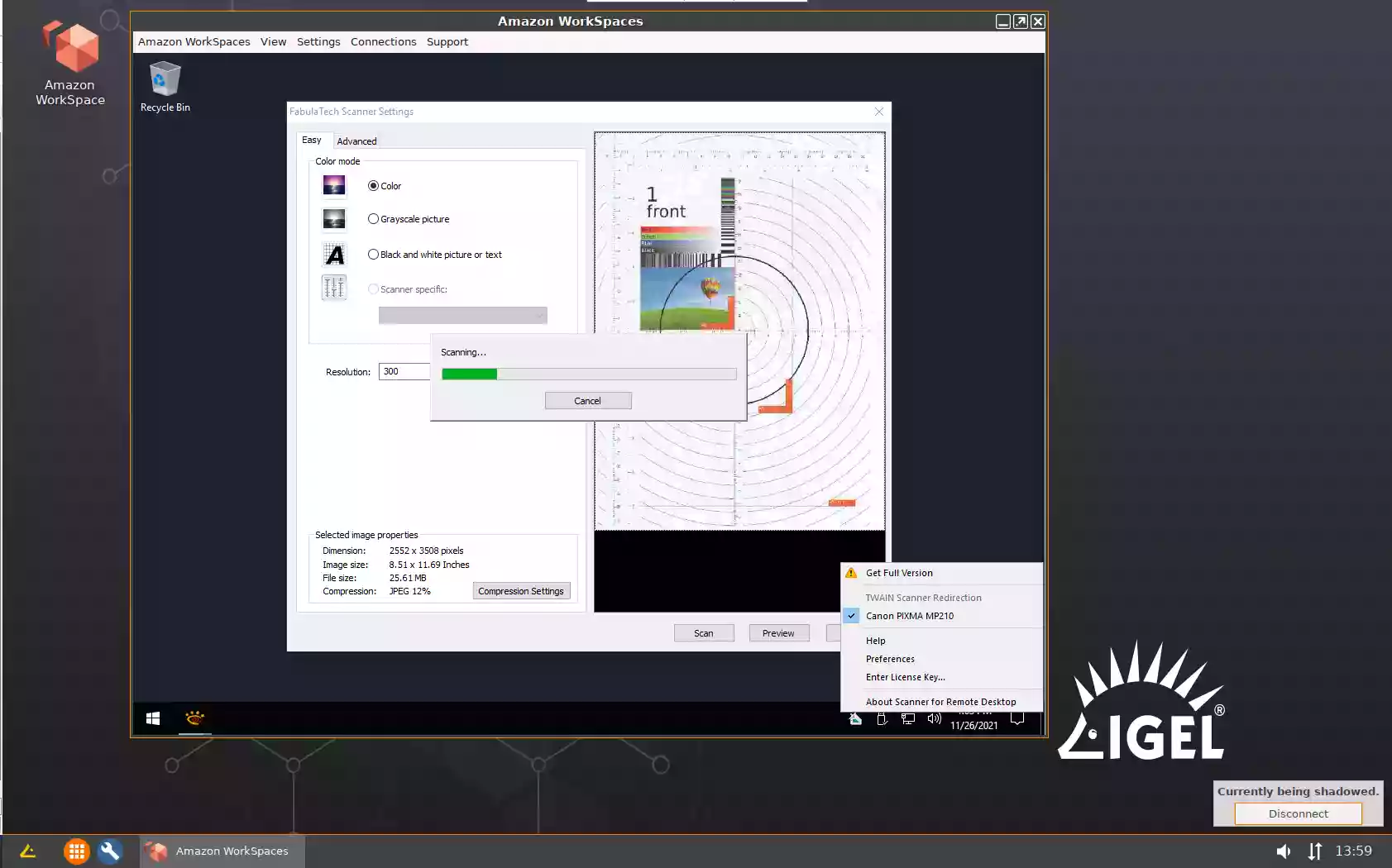Open the Support menu
The width and height of the screenshot is (1392, 868).
pos(447,42)
